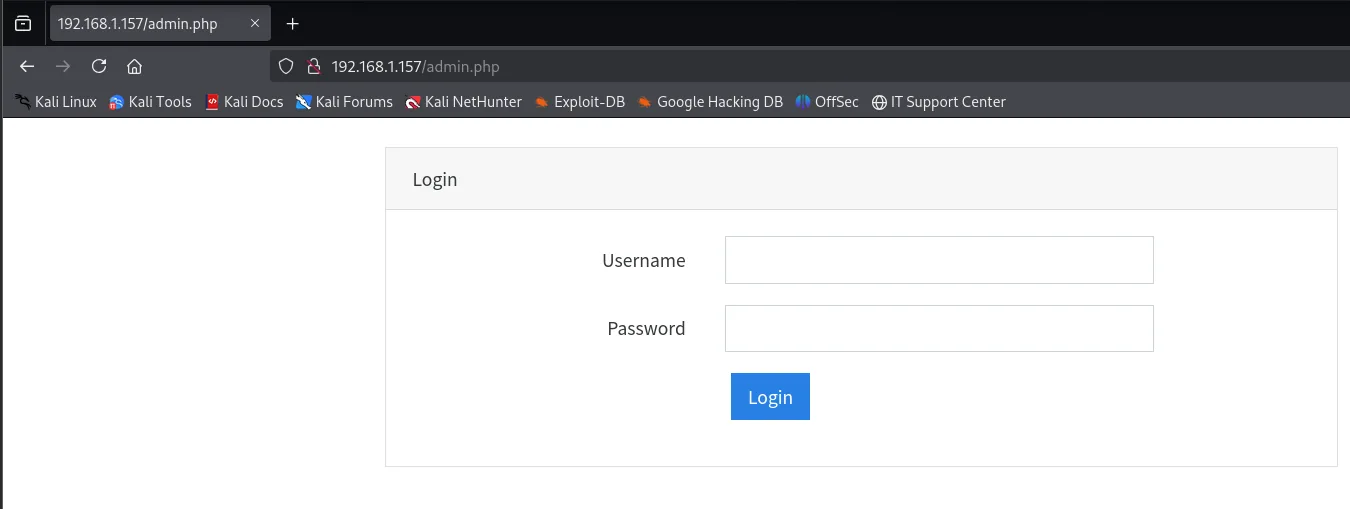Close the 192.168.1.157/admin.php tab
This screenshot has height=509, width=1350.
(255, 23)
